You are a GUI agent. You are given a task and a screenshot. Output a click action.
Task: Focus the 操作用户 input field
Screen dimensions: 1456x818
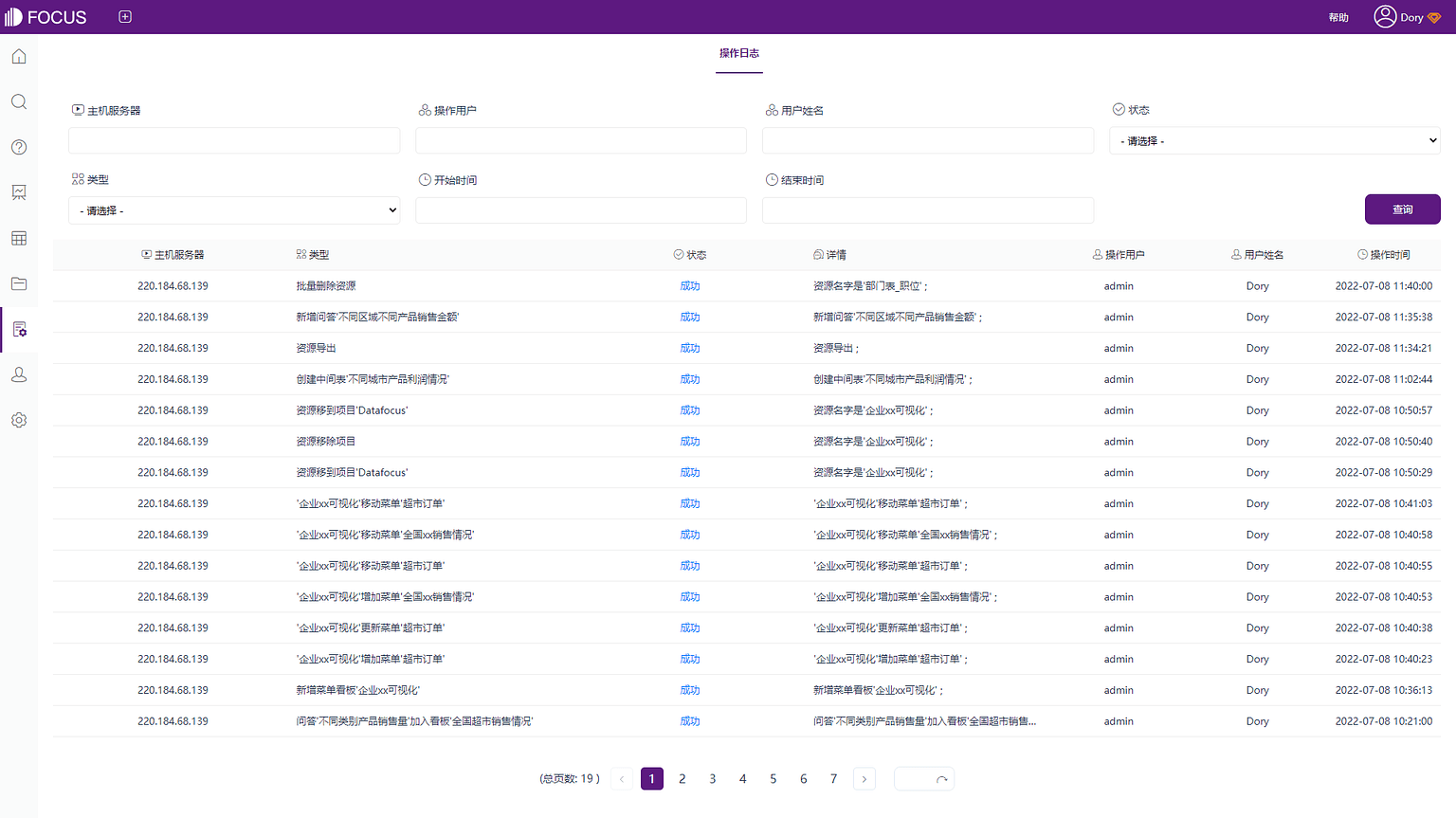point(581,140)
